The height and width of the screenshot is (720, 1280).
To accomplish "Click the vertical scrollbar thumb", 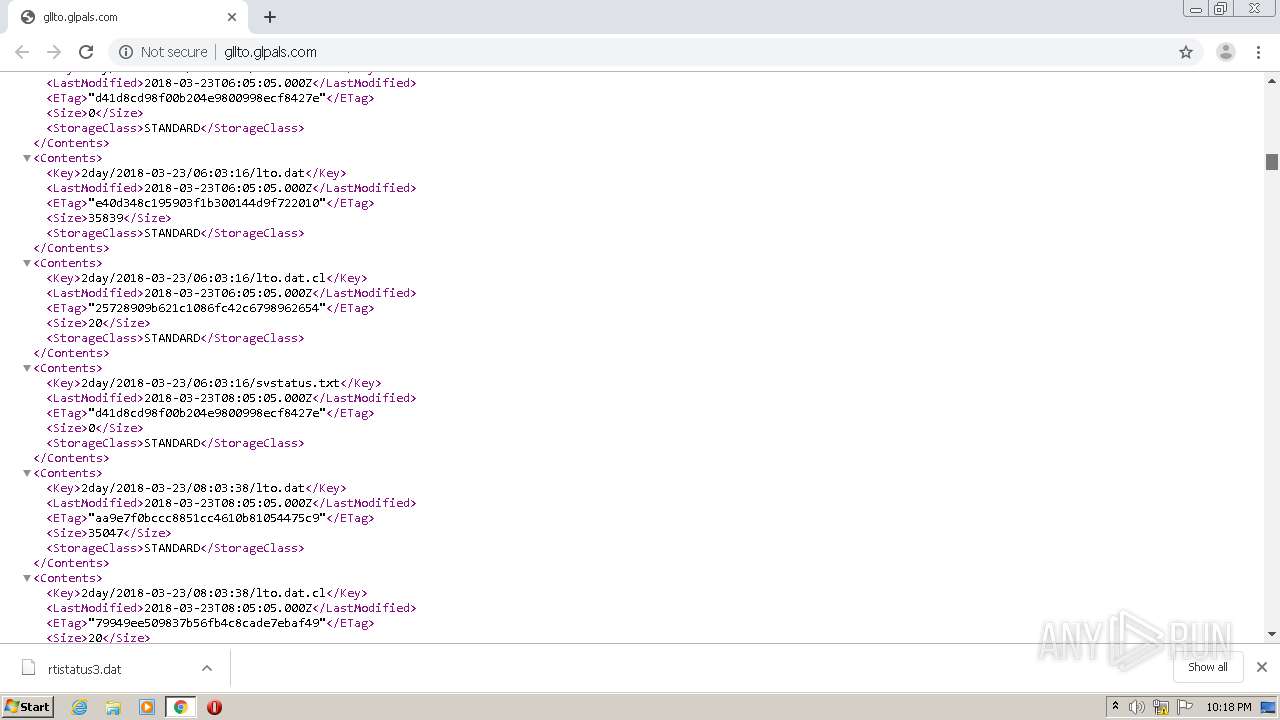I will pos(1272,162).
